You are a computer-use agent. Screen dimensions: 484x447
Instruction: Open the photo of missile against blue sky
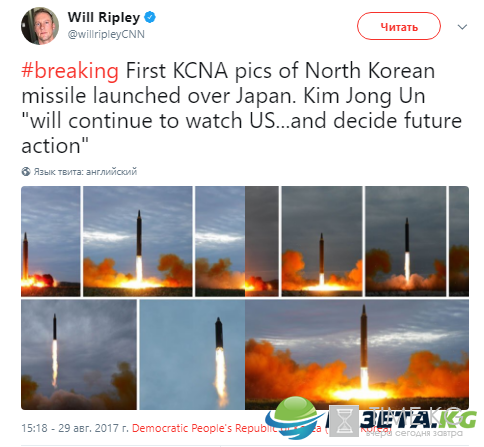(192, 354)
